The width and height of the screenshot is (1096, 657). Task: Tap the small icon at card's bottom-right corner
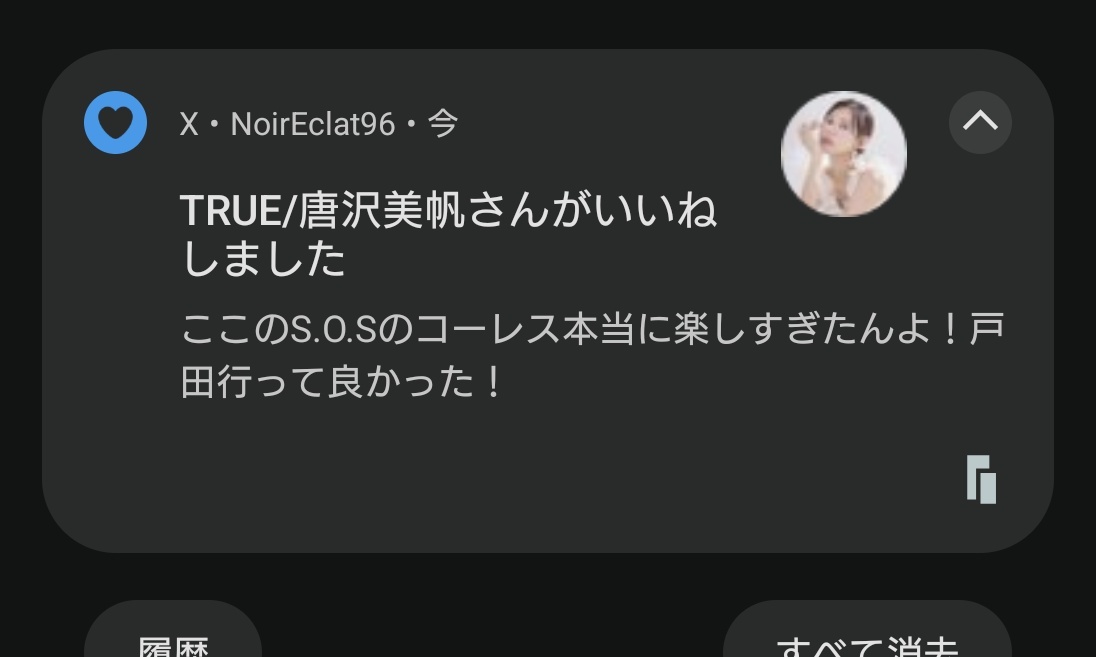(981, 479)
